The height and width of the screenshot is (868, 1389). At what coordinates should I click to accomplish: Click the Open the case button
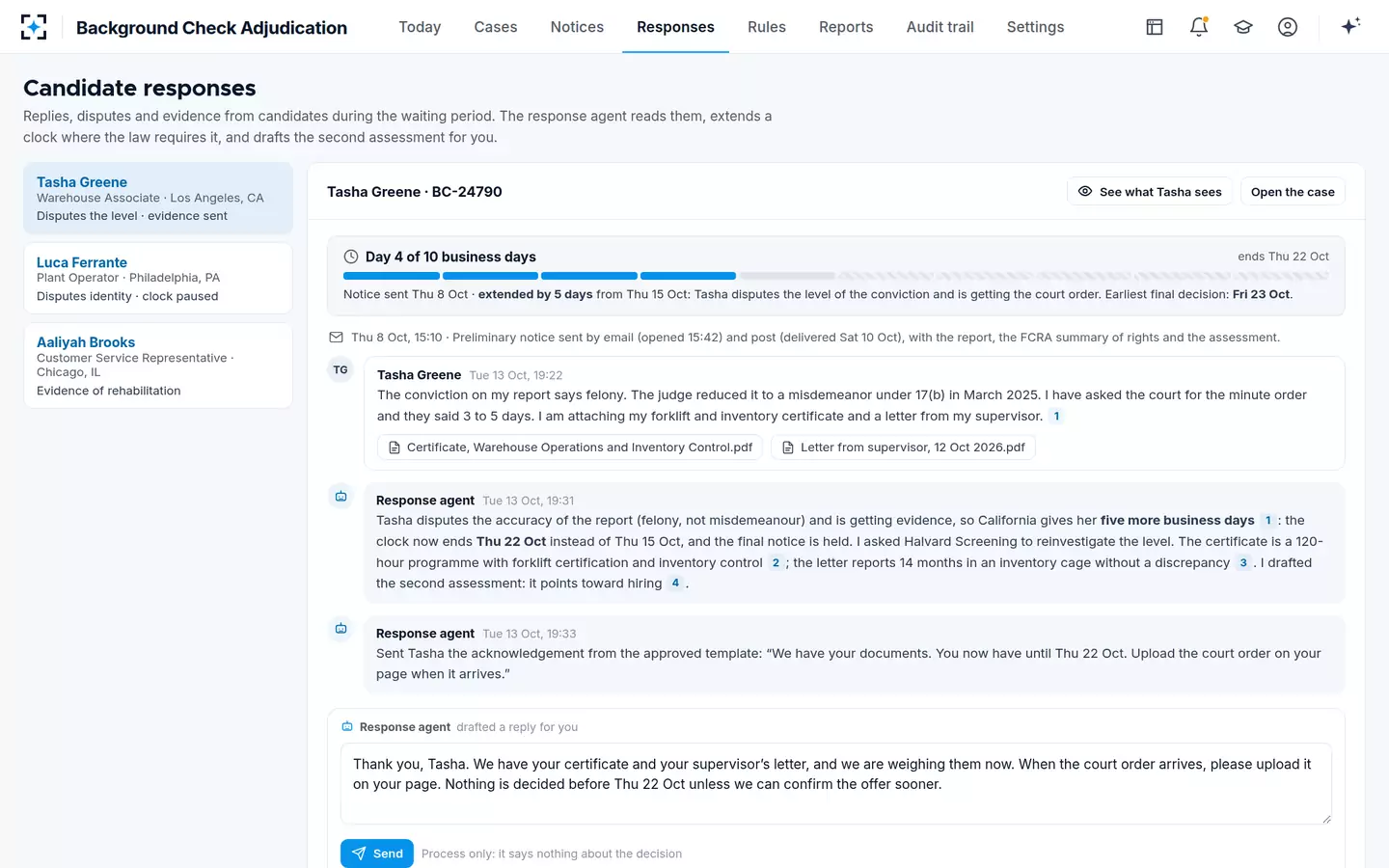[x=1293, y=192]
